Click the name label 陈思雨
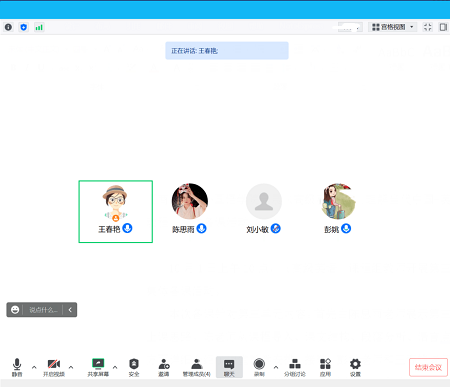Image resolution: width=450 pixels, height=387 pixels. tap(183, 229)
